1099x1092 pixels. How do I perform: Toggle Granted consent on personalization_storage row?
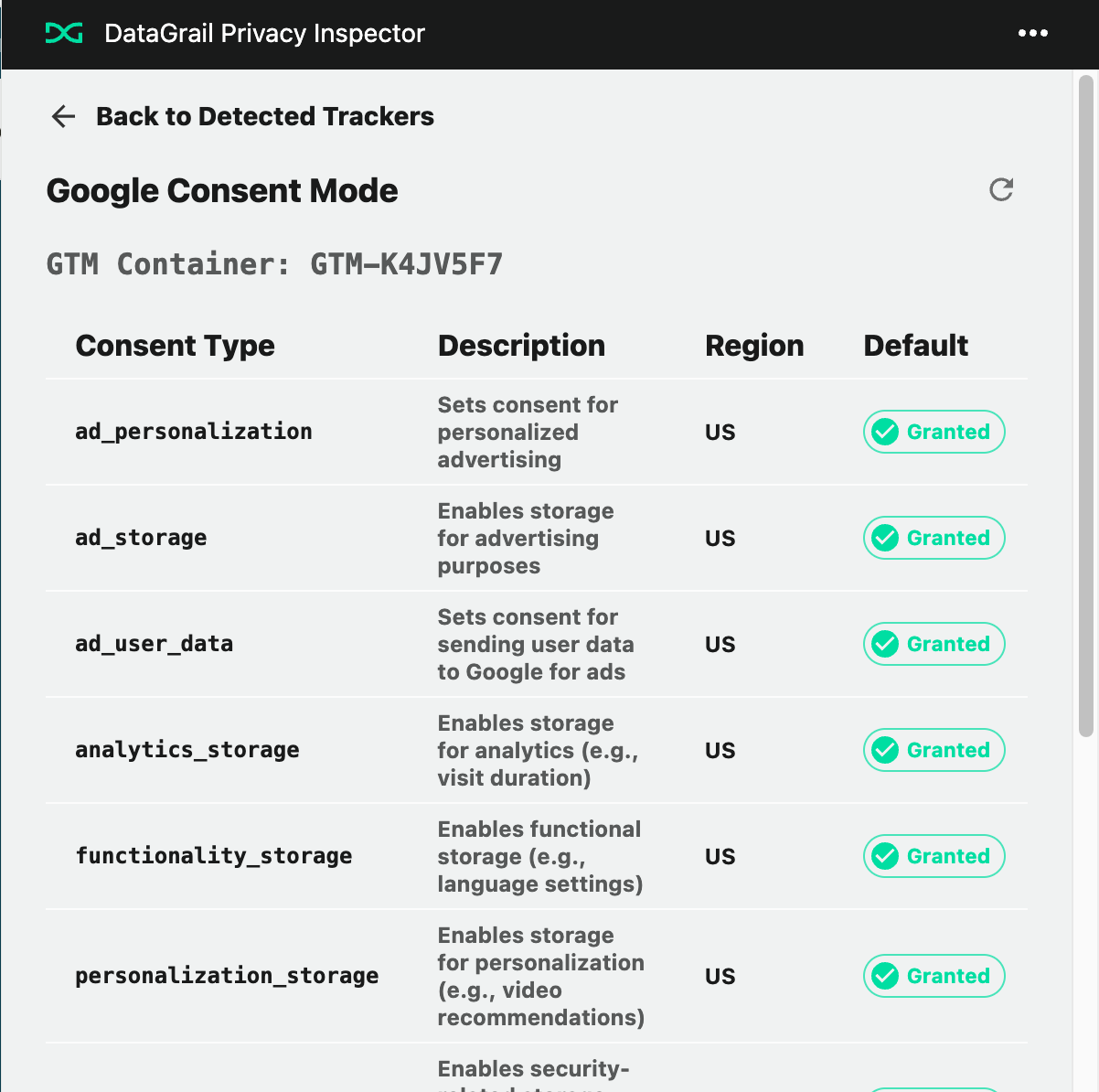coord(934,976)
